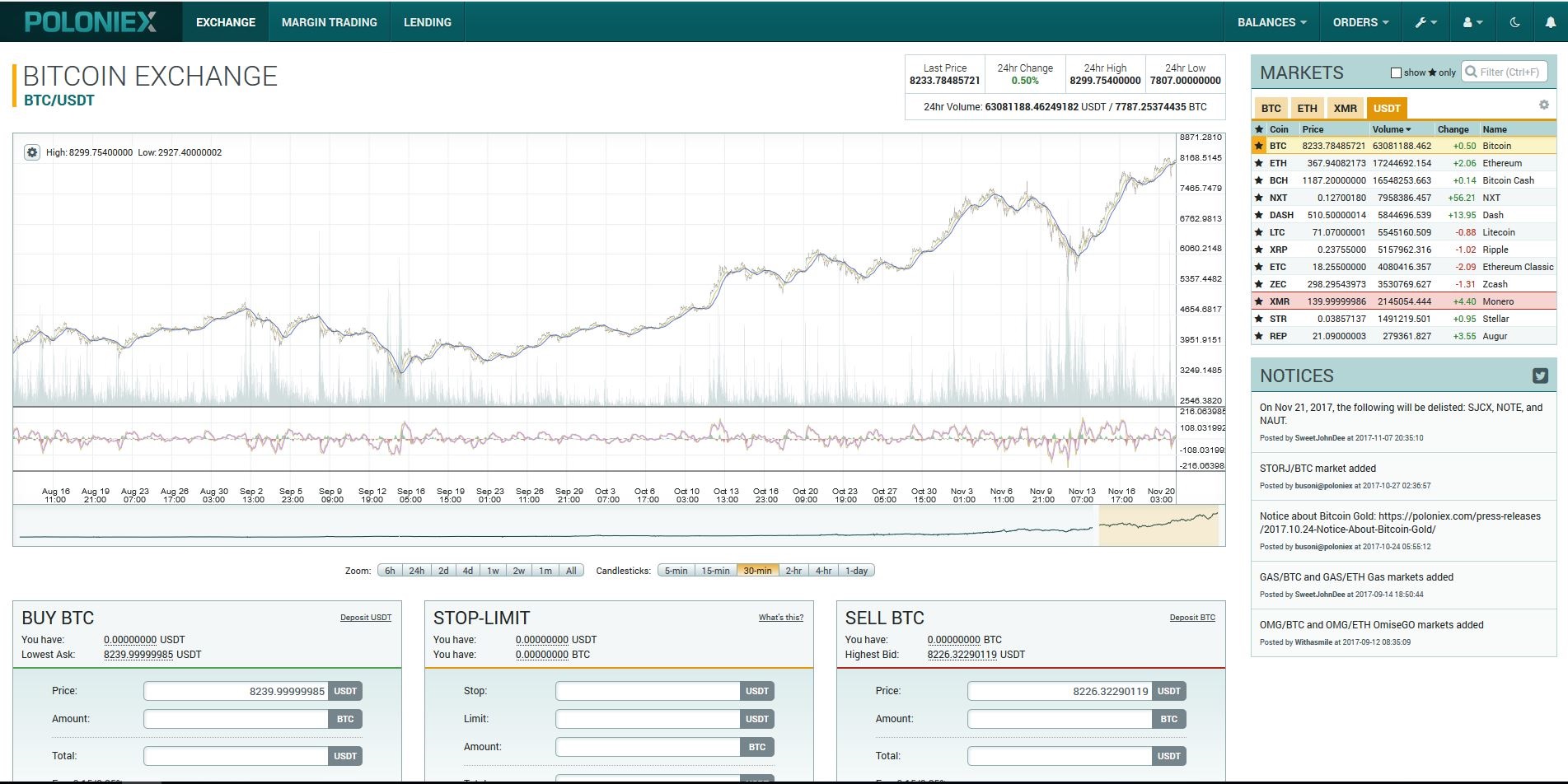Sort markets by Price column
The height and width of the screenshot is (784, 1568).
(x=1313, y=129)
